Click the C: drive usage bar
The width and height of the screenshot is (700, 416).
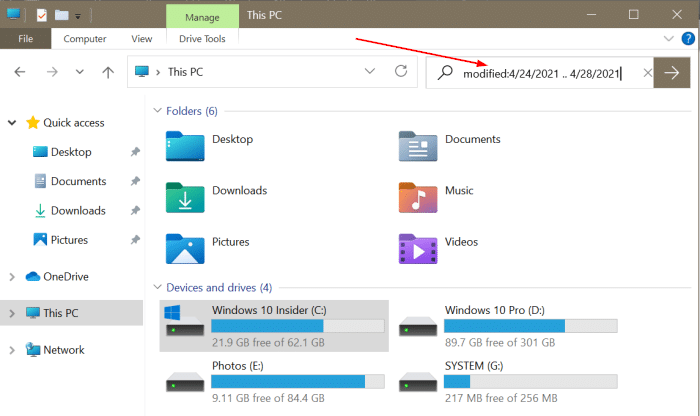[x=298, y=326]
